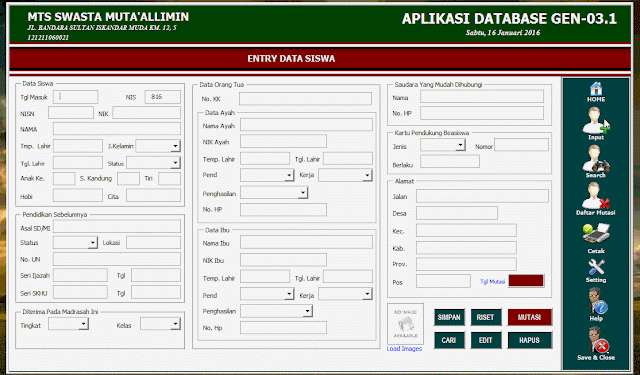Click the red MUTASI button
640x375 pixels.
pyautogui.click(x=529, y=317)
